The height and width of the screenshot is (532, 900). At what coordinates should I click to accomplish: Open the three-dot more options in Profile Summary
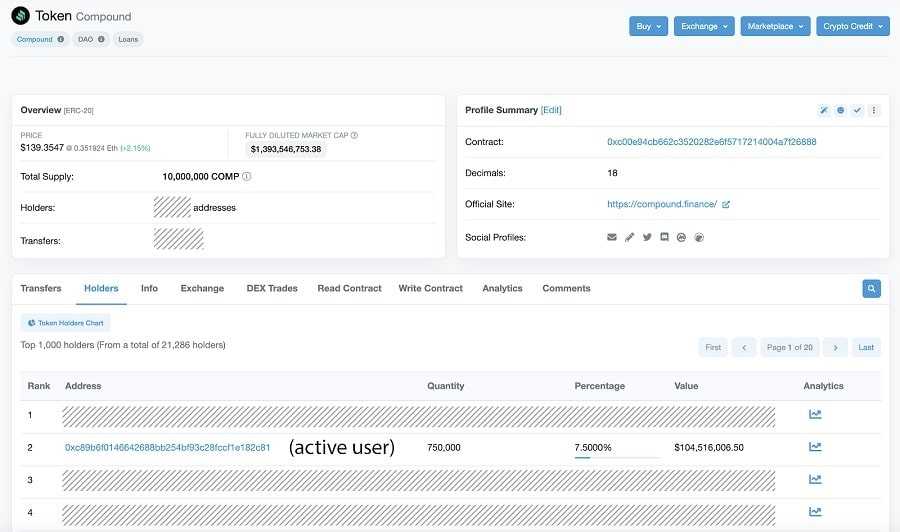(x=874, y=110)
